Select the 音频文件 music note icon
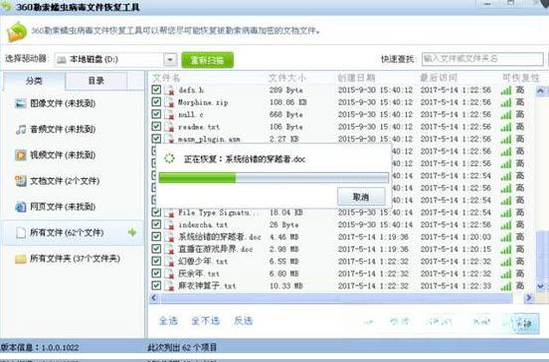549x362 pixels. [x=21, y=130]
